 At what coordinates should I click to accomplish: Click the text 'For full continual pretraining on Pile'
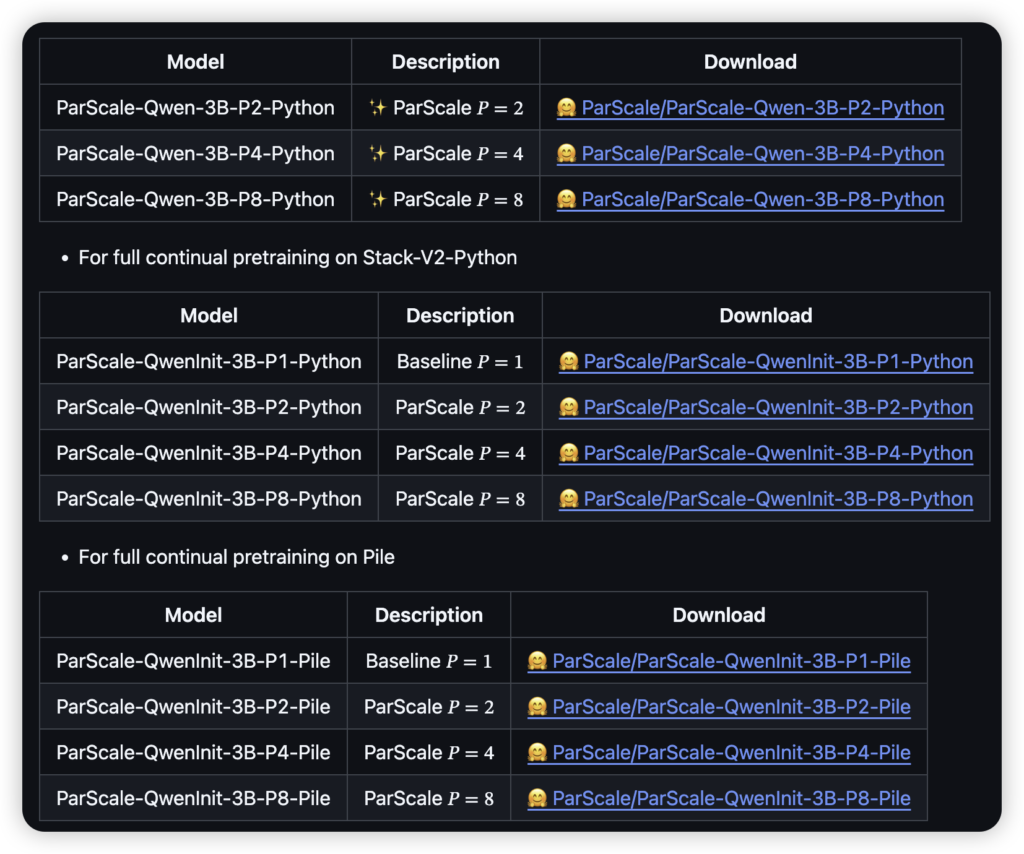point(236,557)
